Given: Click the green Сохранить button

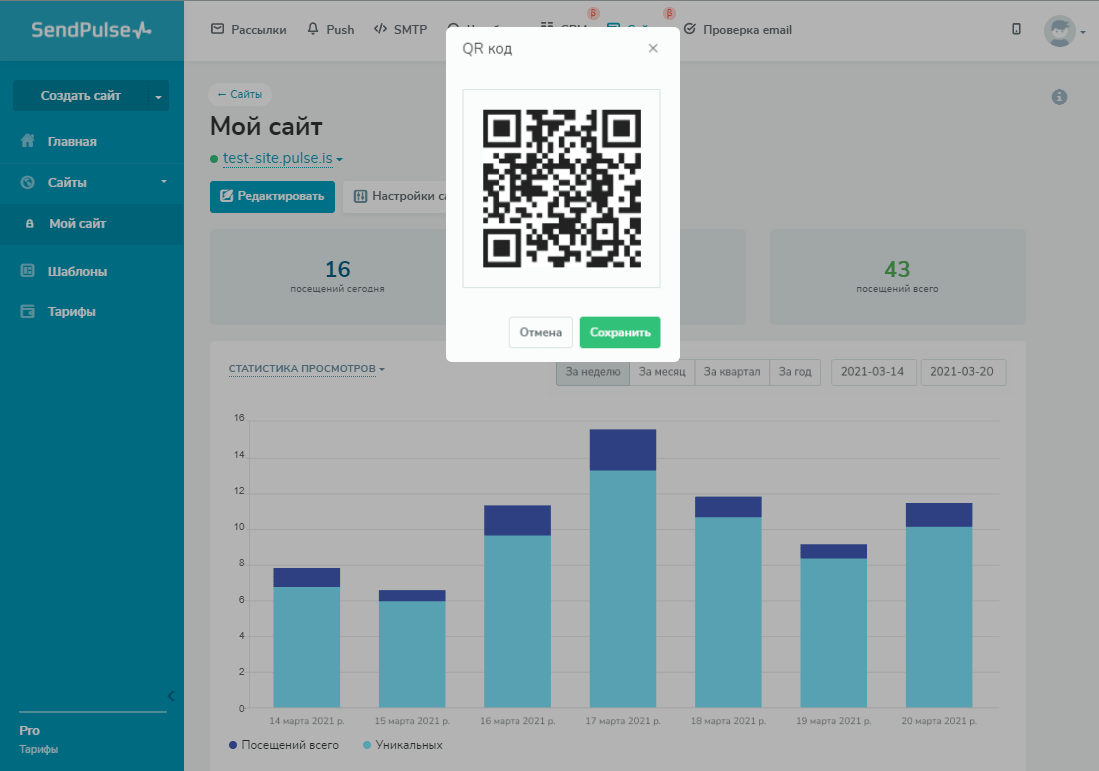Looking at the screenshot, I should point(620,332).
